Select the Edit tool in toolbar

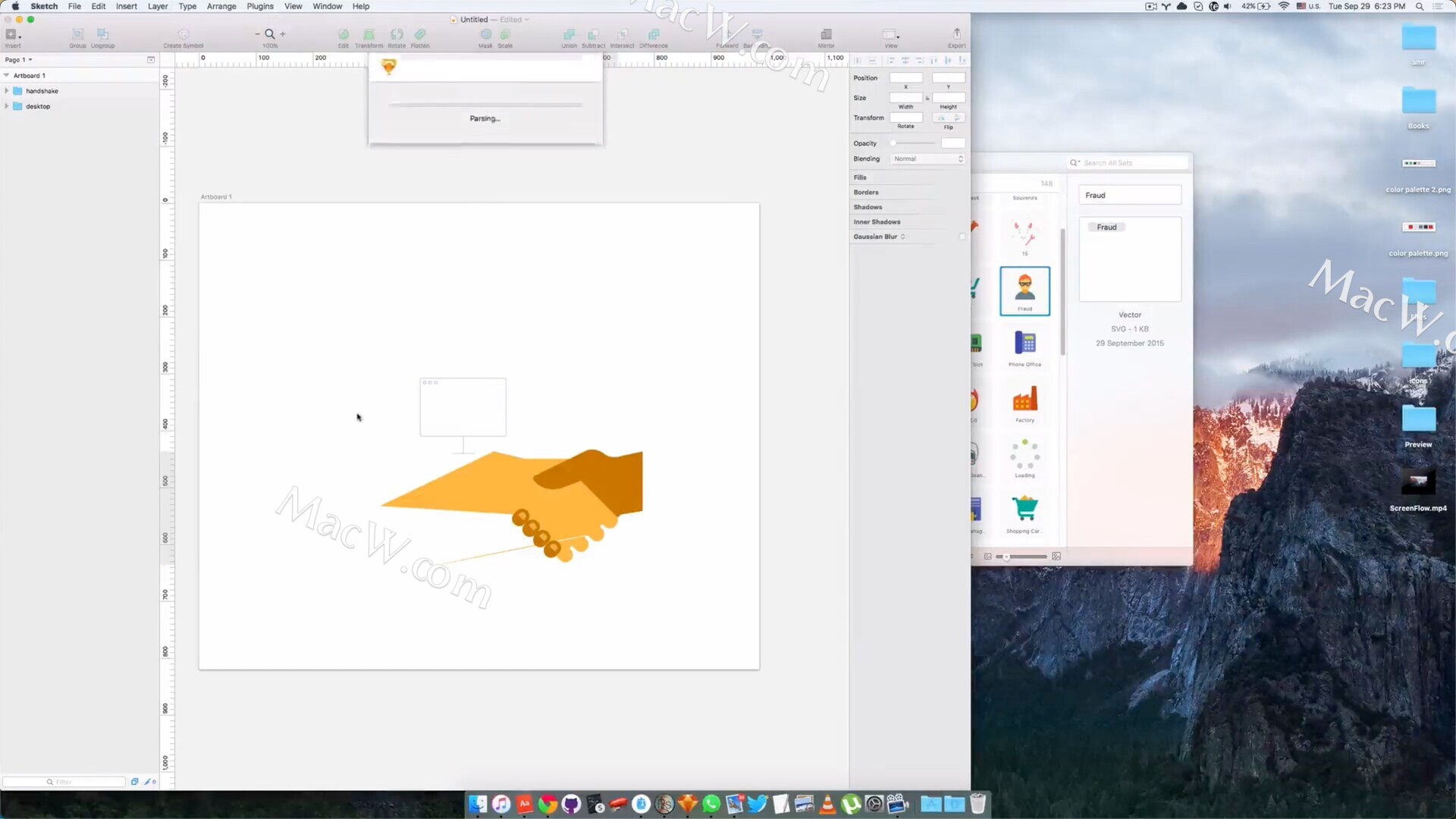[x=344, y=37]
